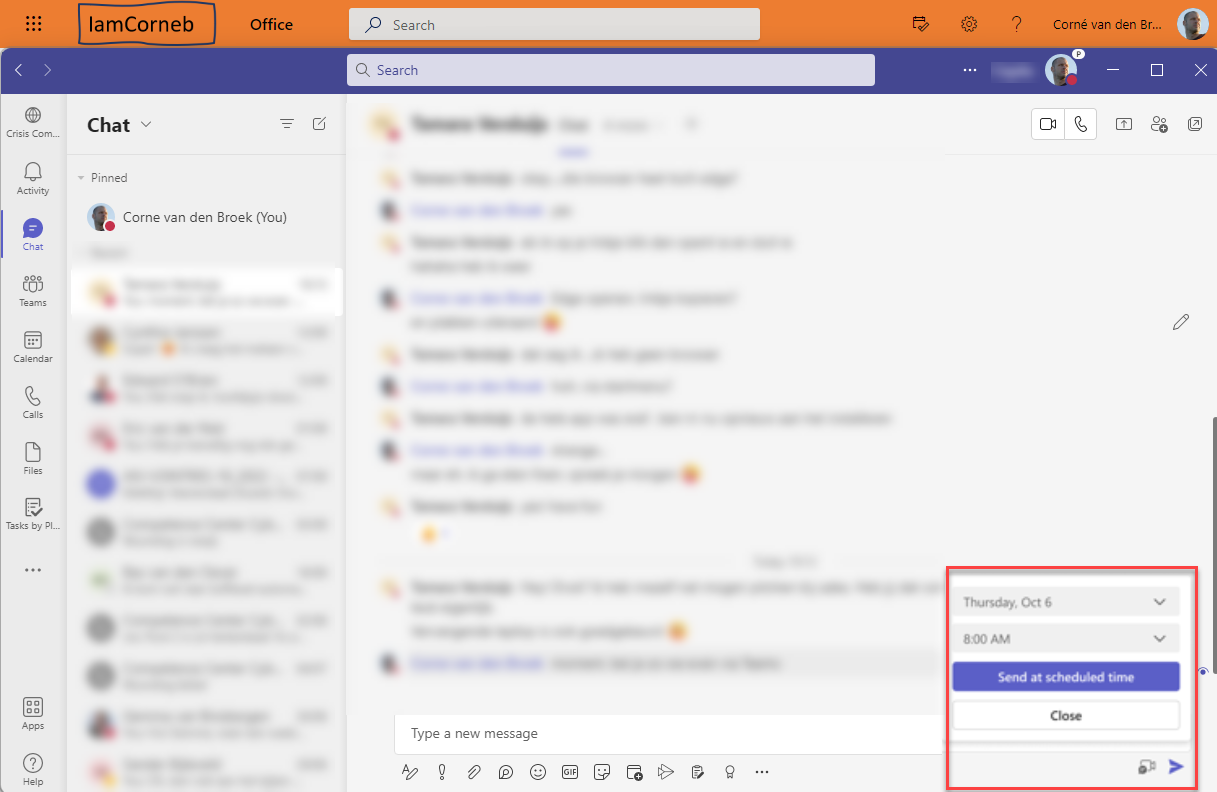Image resolution: width=1217 pixels, height=792 pixels.
Task: Show more added apps ellipsis in rail
Action: (33, 570)
